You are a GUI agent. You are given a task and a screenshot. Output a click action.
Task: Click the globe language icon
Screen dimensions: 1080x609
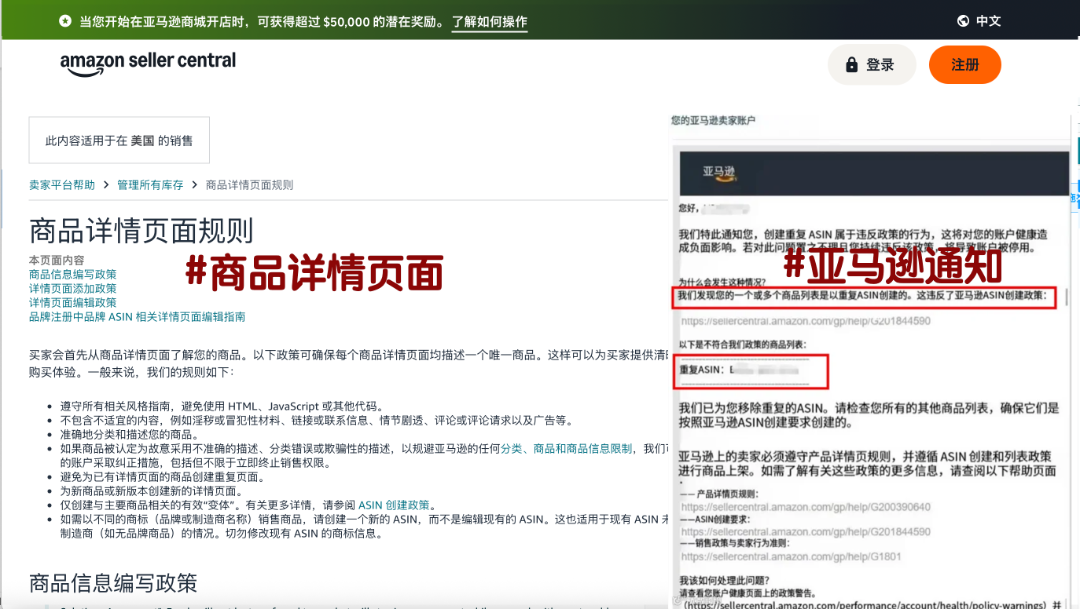[963, 21]
